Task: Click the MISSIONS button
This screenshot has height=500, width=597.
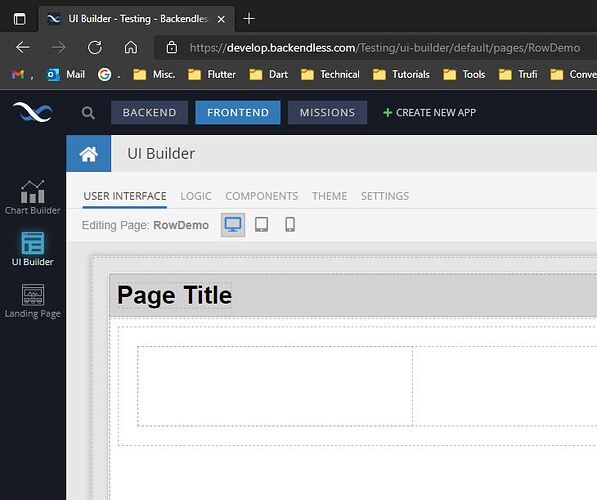Action: click(327, 112)
